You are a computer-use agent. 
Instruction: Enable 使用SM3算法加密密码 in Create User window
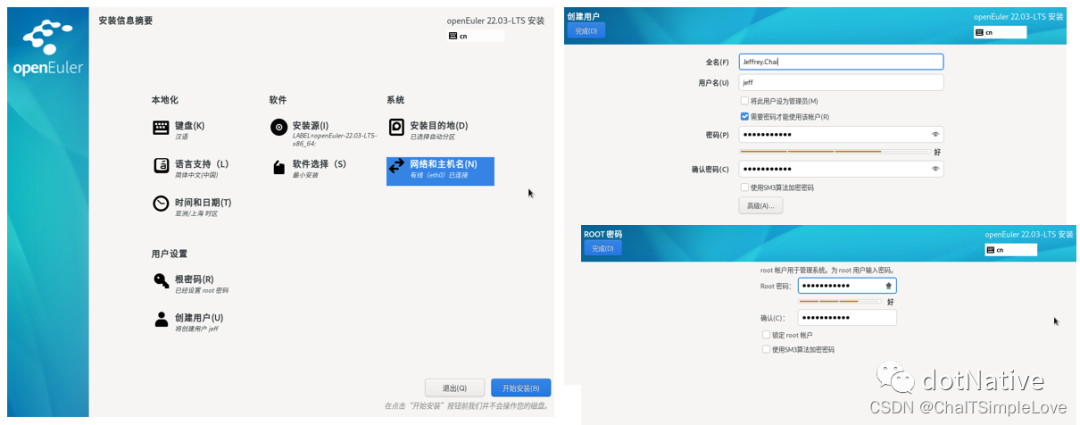[x=745, y=187]
